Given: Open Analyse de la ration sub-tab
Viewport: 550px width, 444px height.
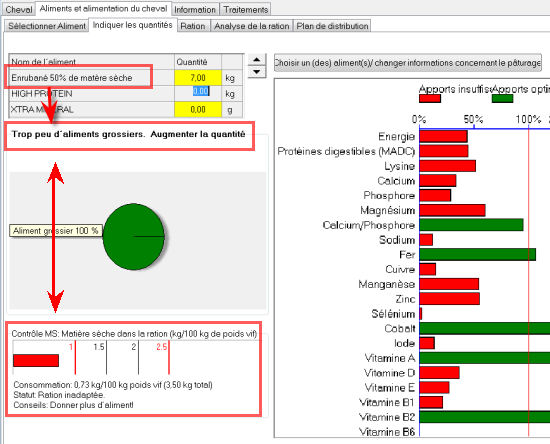Looking at the screenshot, I should (251, 26).
